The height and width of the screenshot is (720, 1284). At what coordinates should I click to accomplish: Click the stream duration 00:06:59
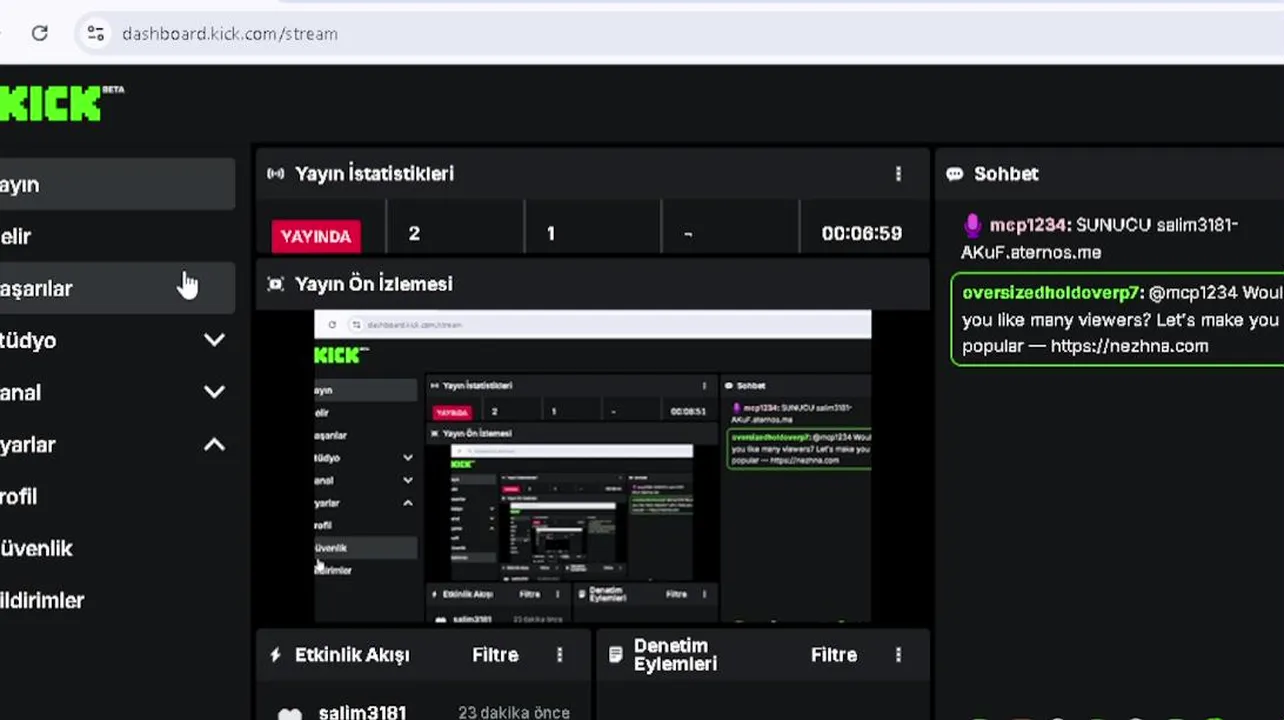pos(861,233)
